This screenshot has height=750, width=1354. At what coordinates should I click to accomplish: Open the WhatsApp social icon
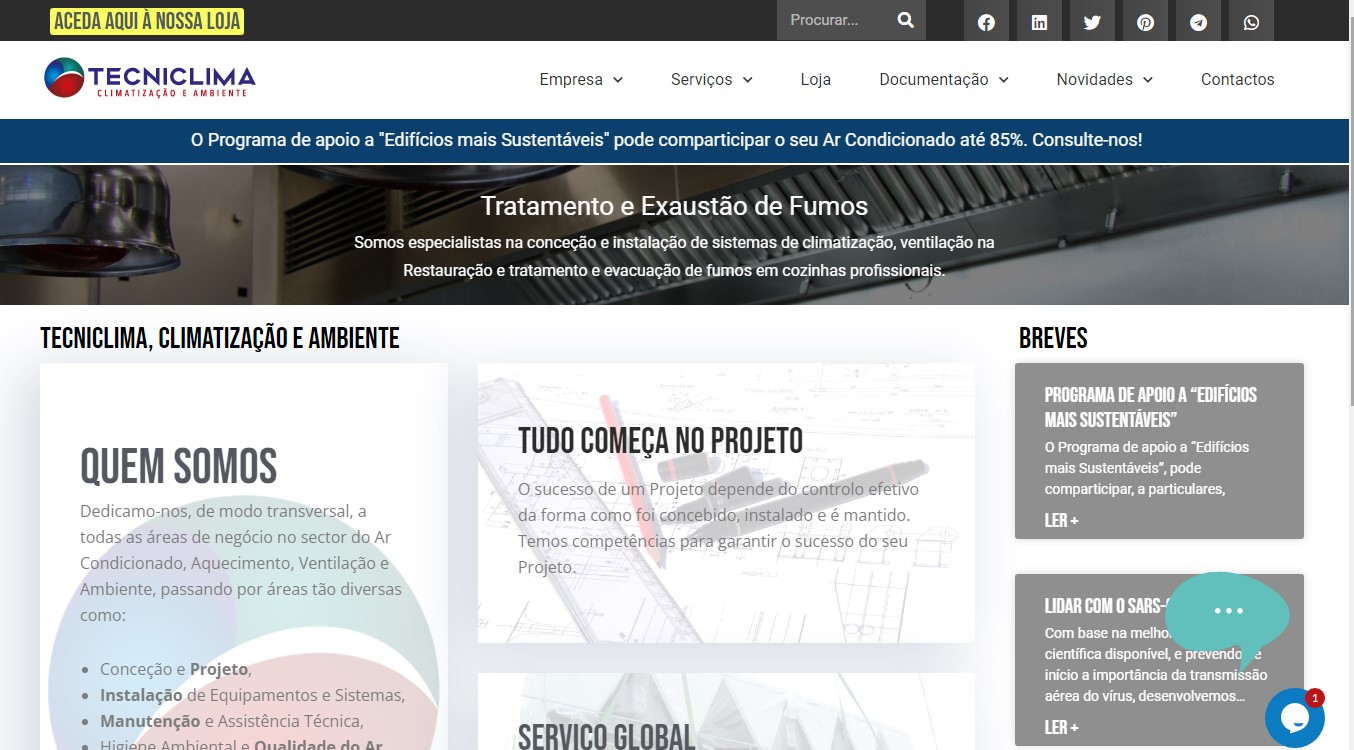1251,22
